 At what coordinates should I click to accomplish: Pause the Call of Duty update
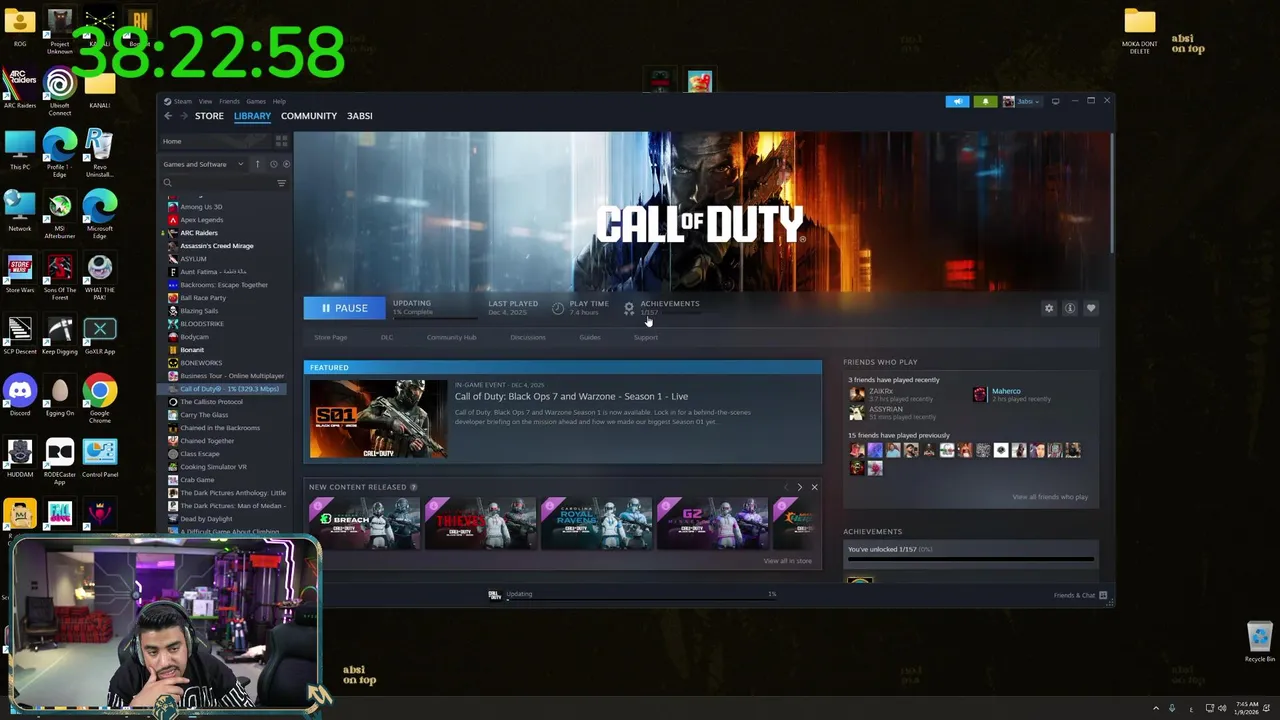pyautogui.click(x=343, y=308)
